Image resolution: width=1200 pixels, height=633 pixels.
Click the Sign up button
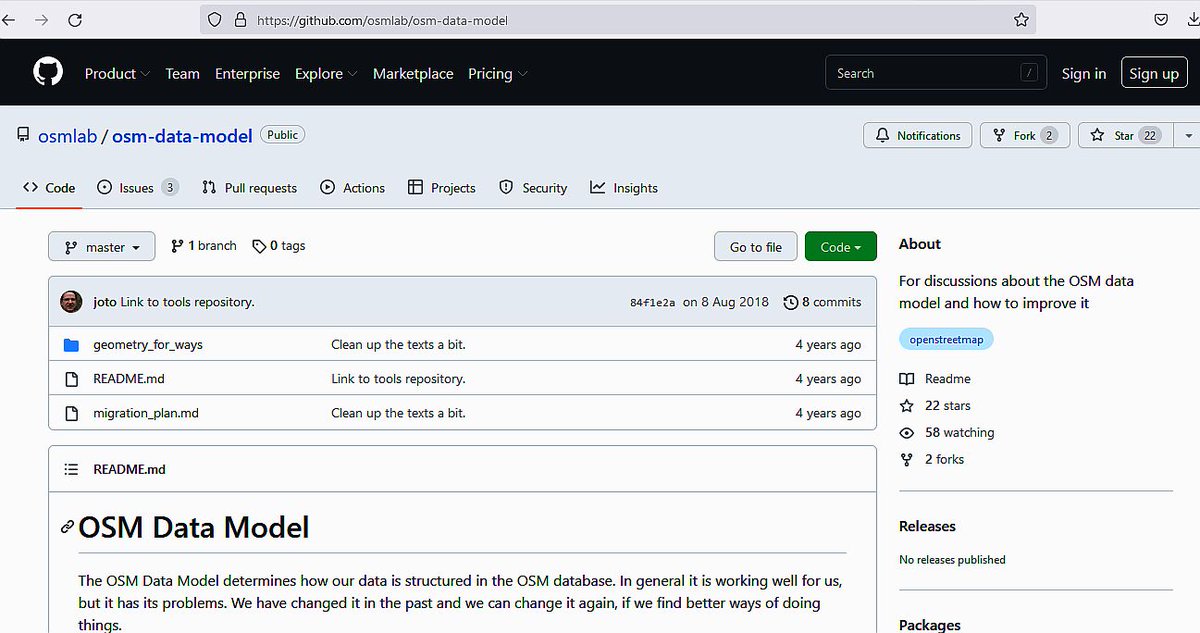[x=1154, y=73]
